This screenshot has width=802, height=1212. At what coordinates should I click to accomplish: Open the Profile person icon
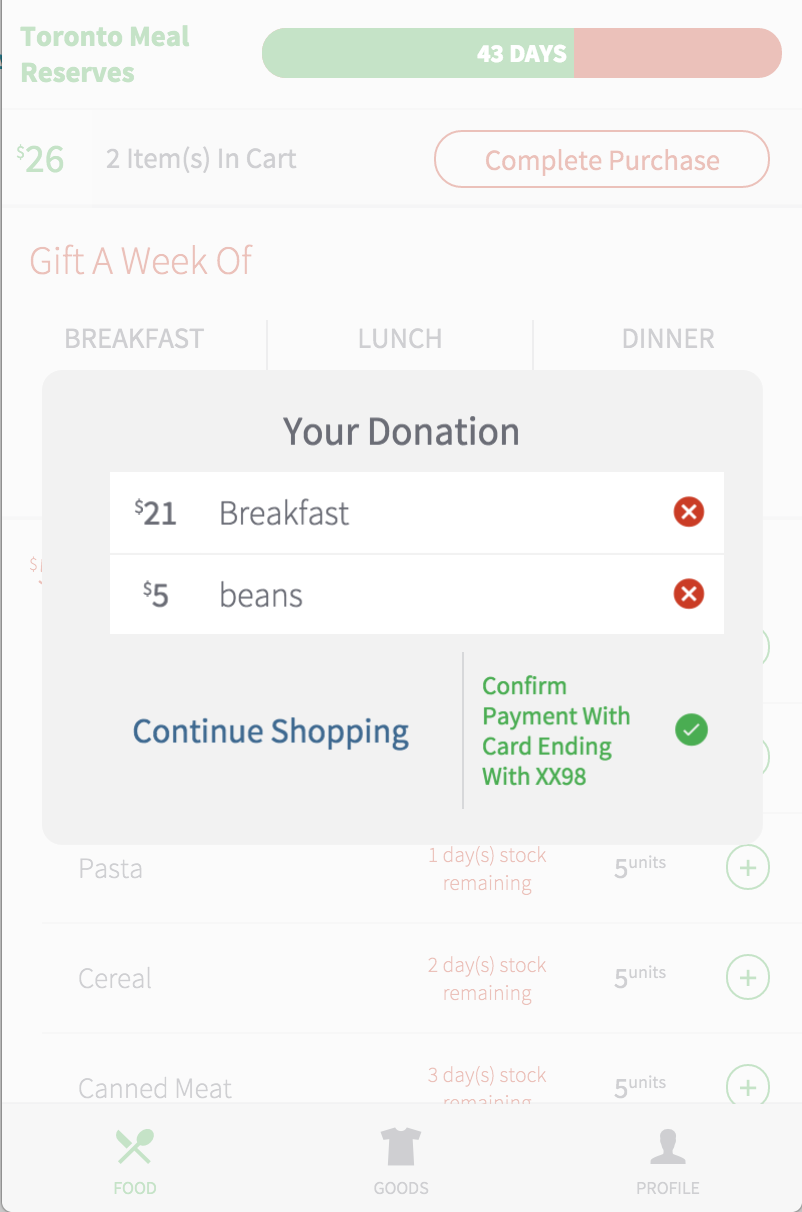click(x=667, y=1147)
